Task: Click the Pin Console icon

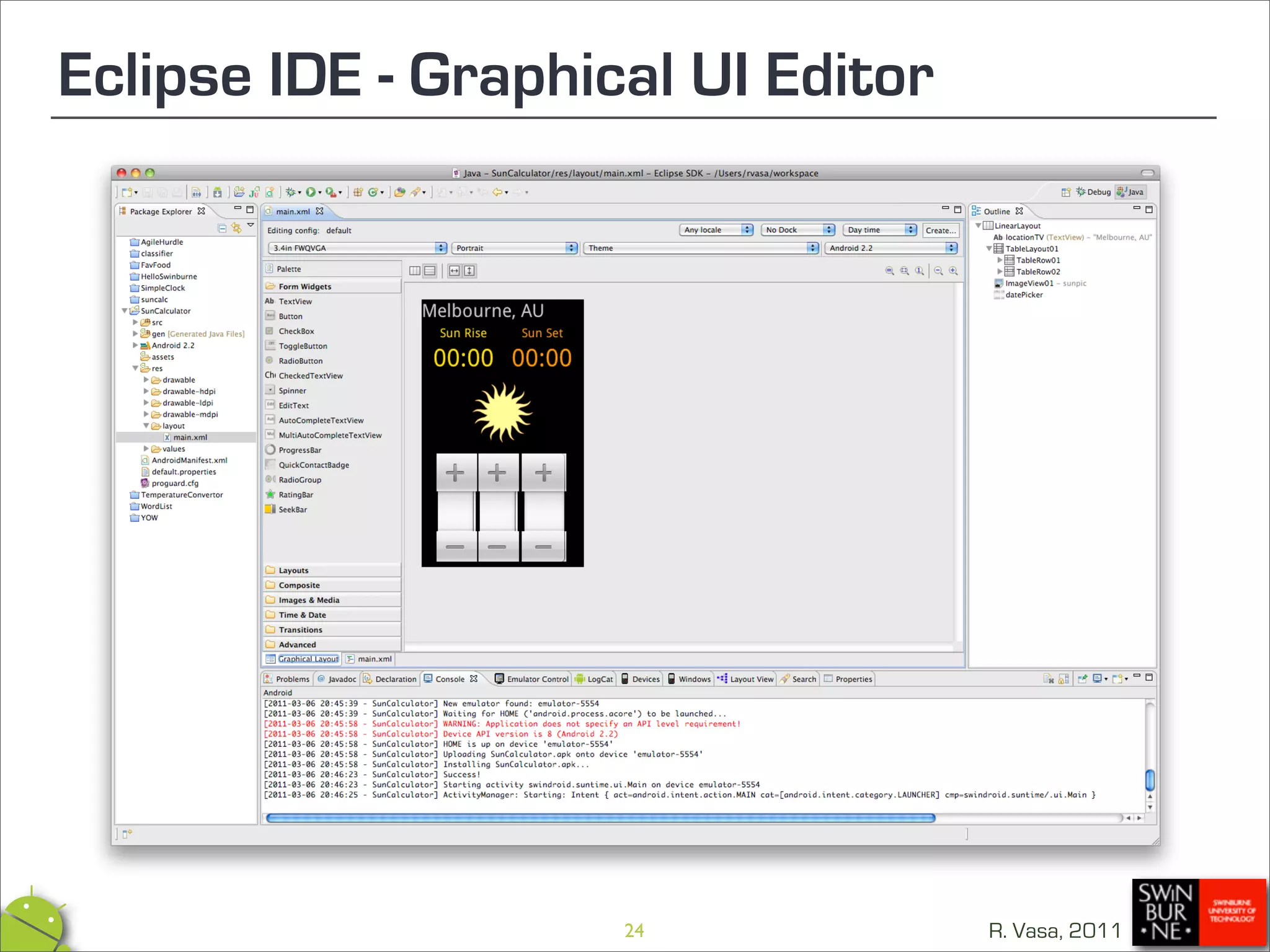Action: (1082, 679)
